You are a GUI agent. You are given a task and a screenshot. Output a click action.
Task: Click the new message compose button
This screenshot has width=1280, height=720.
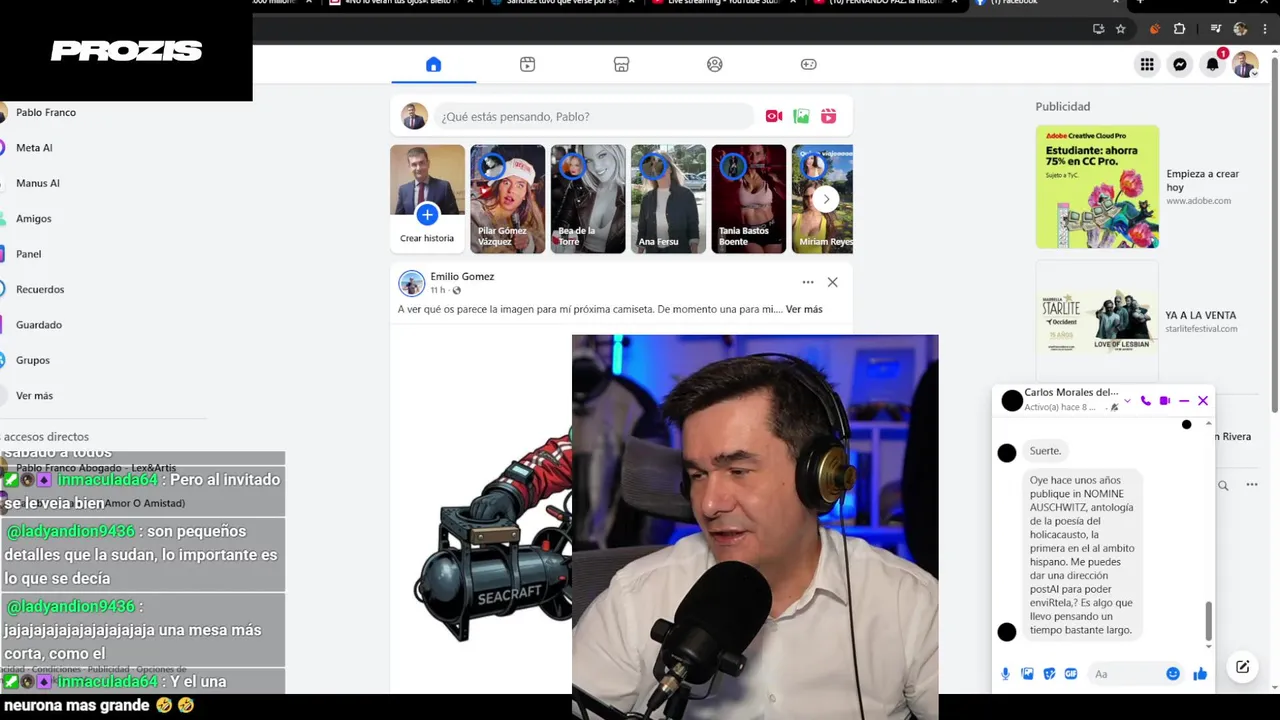click(1243, 667)
